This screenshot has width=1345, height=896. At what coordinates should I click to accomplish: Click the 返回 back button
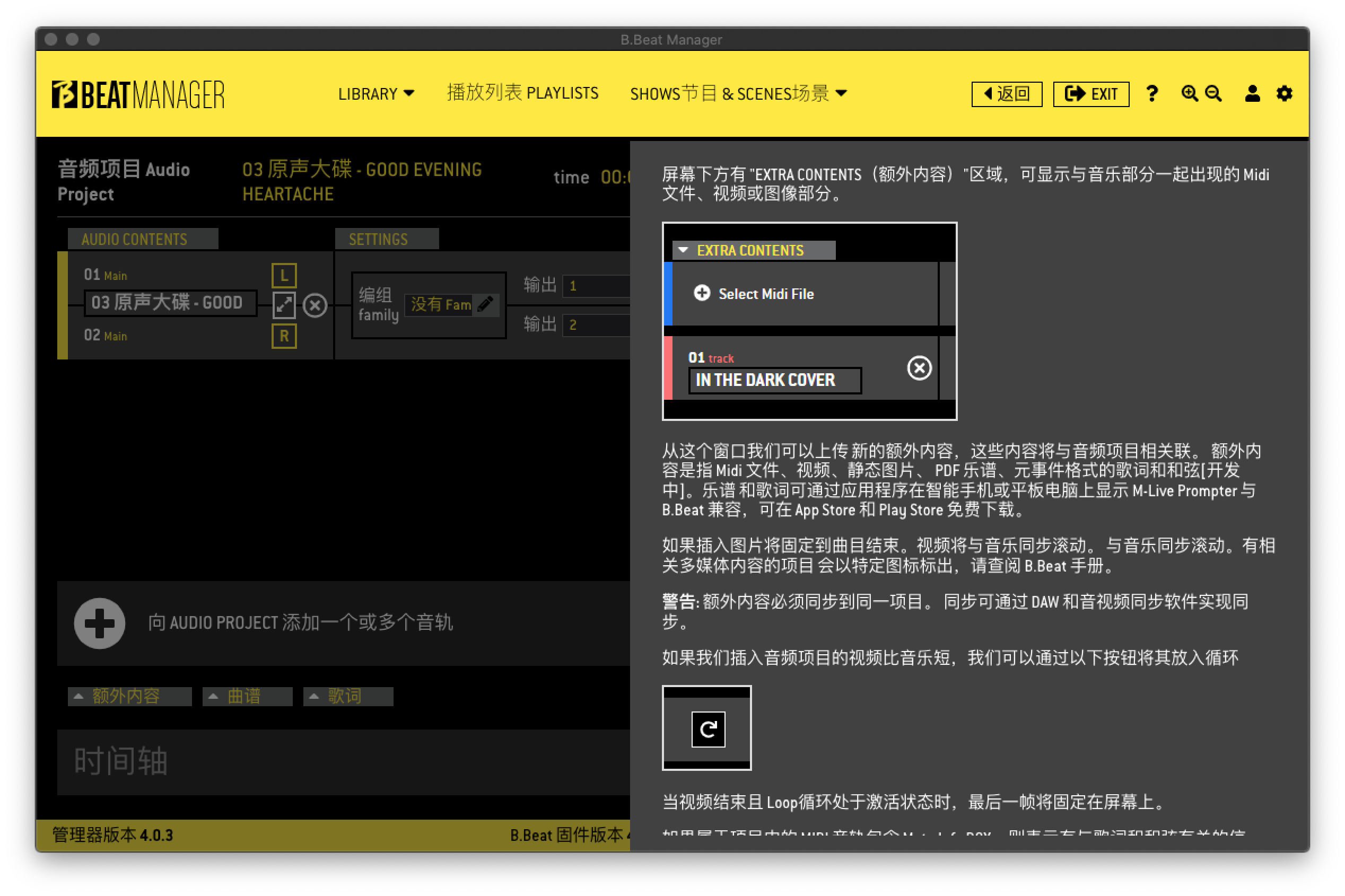[1006, 94]
